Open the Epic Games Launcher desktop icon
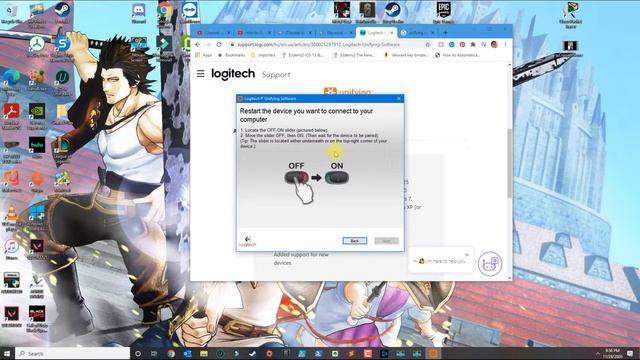The height and width of the screenshot is (360, 640). (444, 12)
